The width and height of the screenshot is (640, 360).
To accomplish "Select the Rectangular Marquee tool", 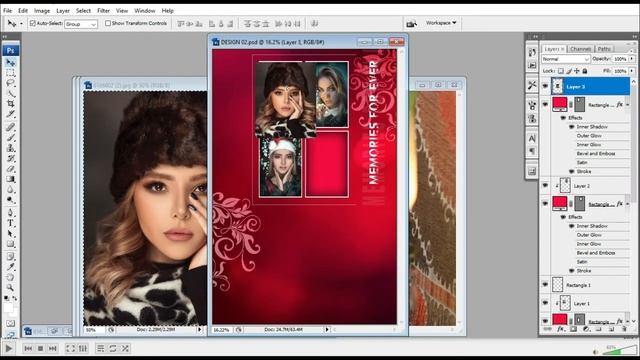I will 11,73.
